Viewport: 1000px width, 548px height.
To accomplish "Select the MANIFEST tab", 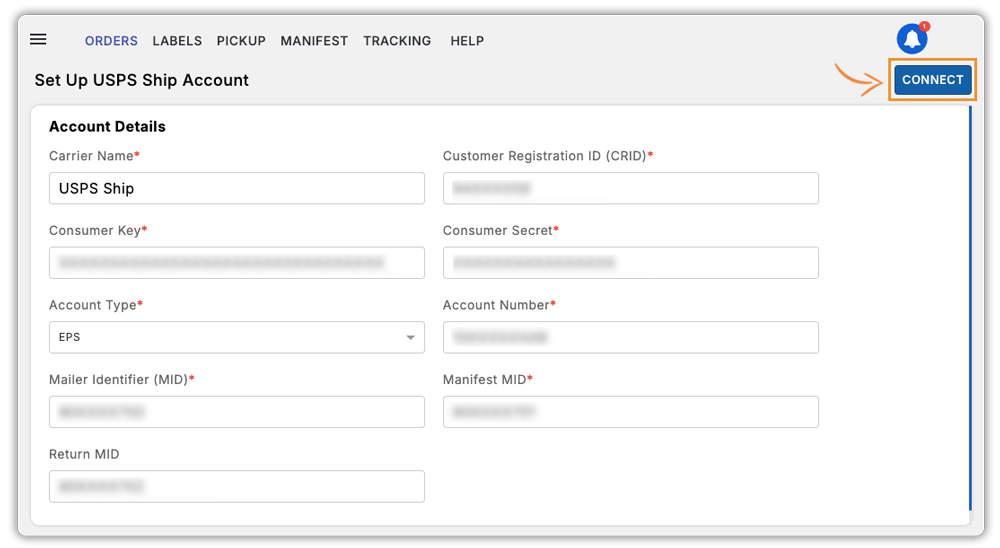I will pos(314,41).
